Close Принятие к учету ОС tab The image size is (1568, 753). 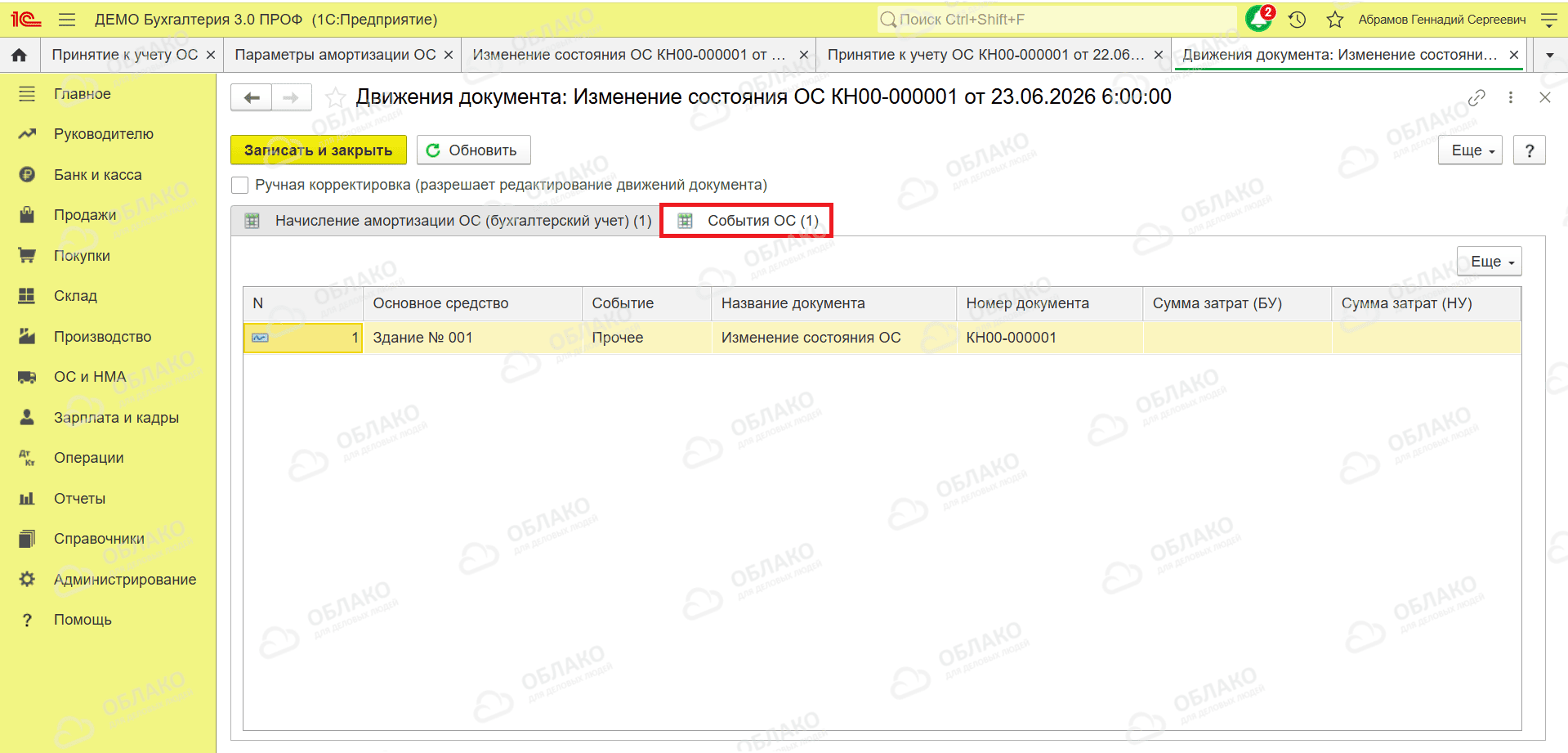coord(211,55)
